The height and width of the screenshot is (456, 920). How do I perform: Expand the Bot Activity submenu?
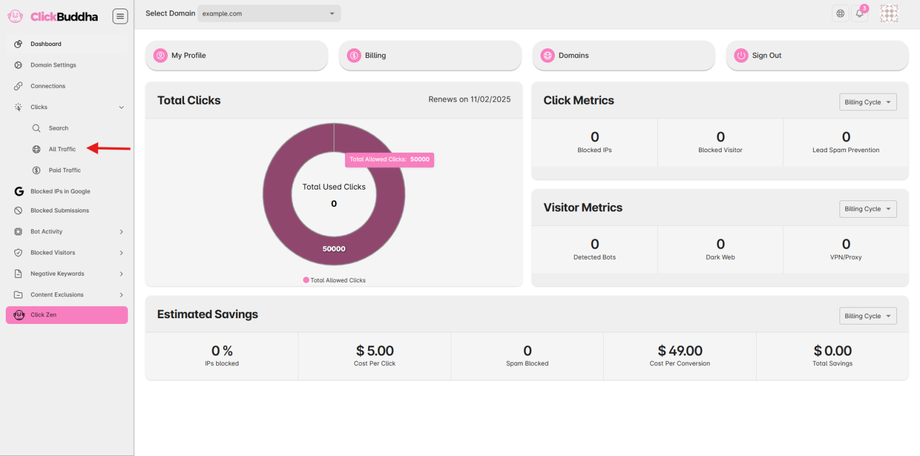(x=121, y=232)
